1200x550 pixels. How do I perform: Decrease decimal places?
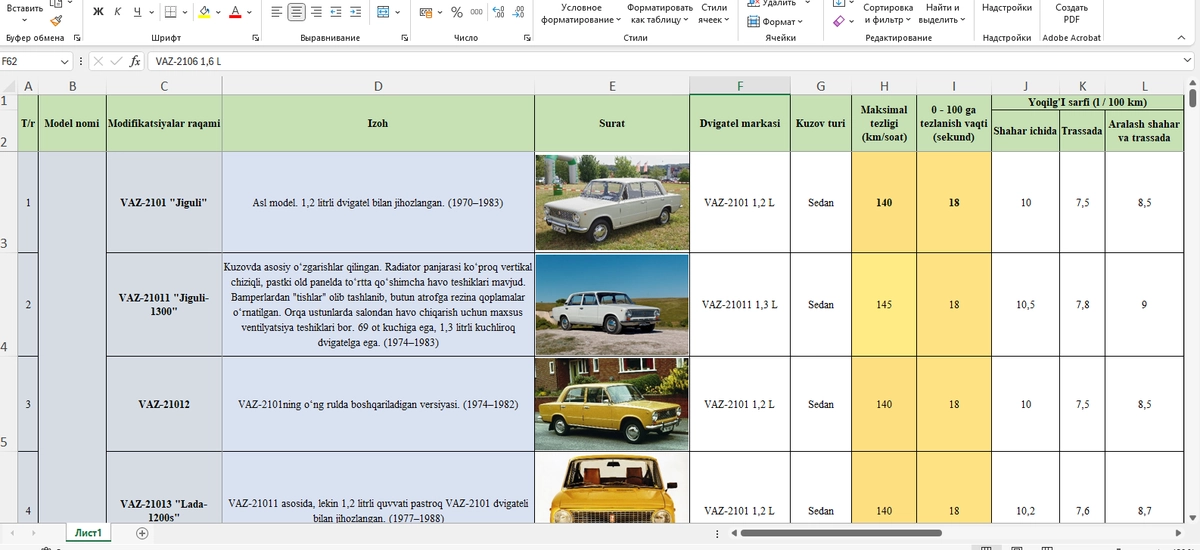coord(519,12)
